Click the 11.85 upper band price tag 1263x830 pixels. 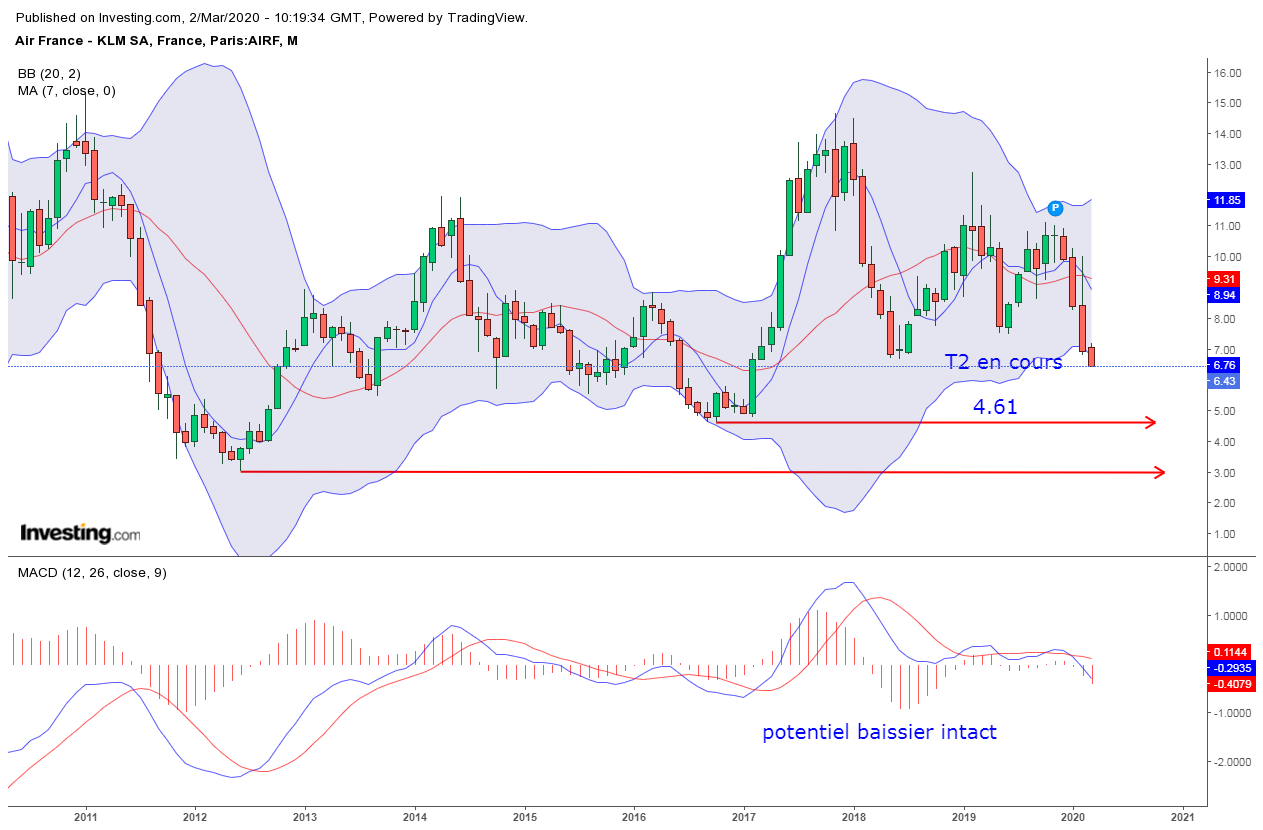[1225, 200]
